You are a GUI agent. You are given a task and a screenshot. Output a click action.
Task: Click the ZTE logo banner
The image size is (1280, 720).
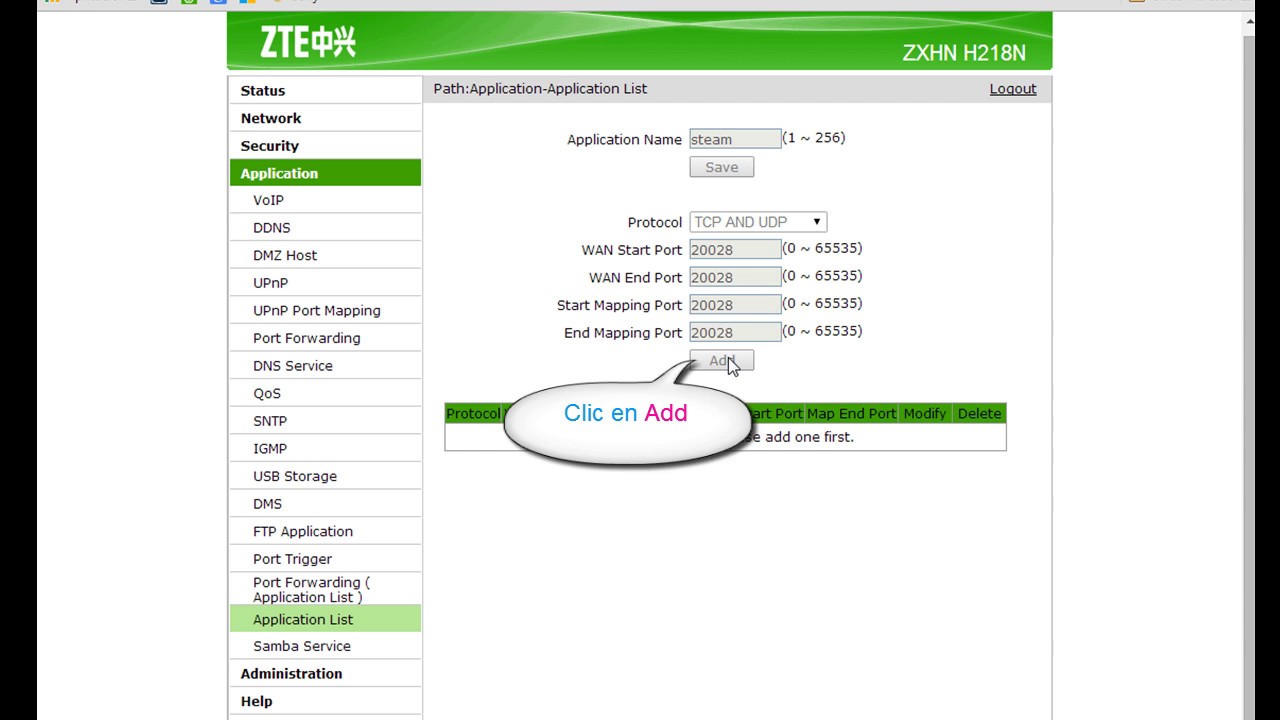pos(300,42)
